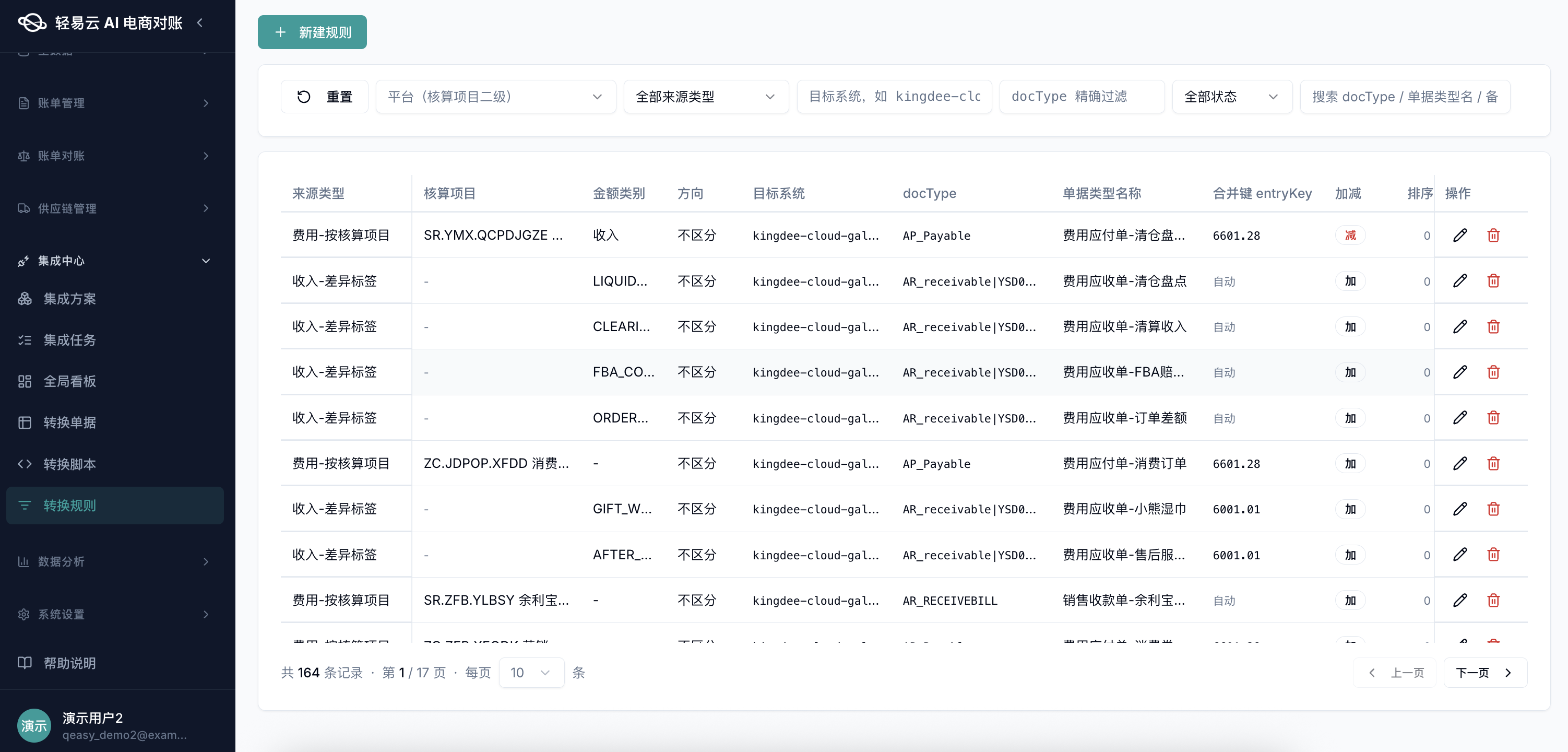1568x752 pixels.
Task: Select 转换规则 in the sidebar
Action: tap(114, 506)
